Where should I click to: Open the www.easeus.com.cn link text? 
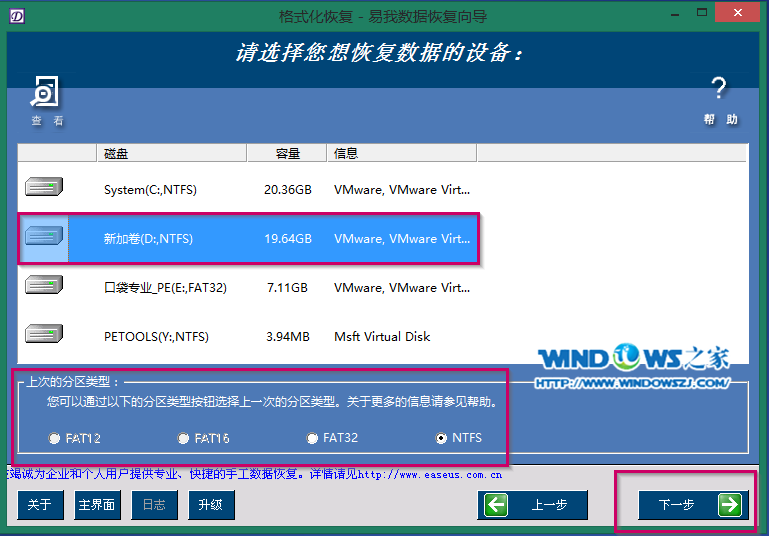430,474
